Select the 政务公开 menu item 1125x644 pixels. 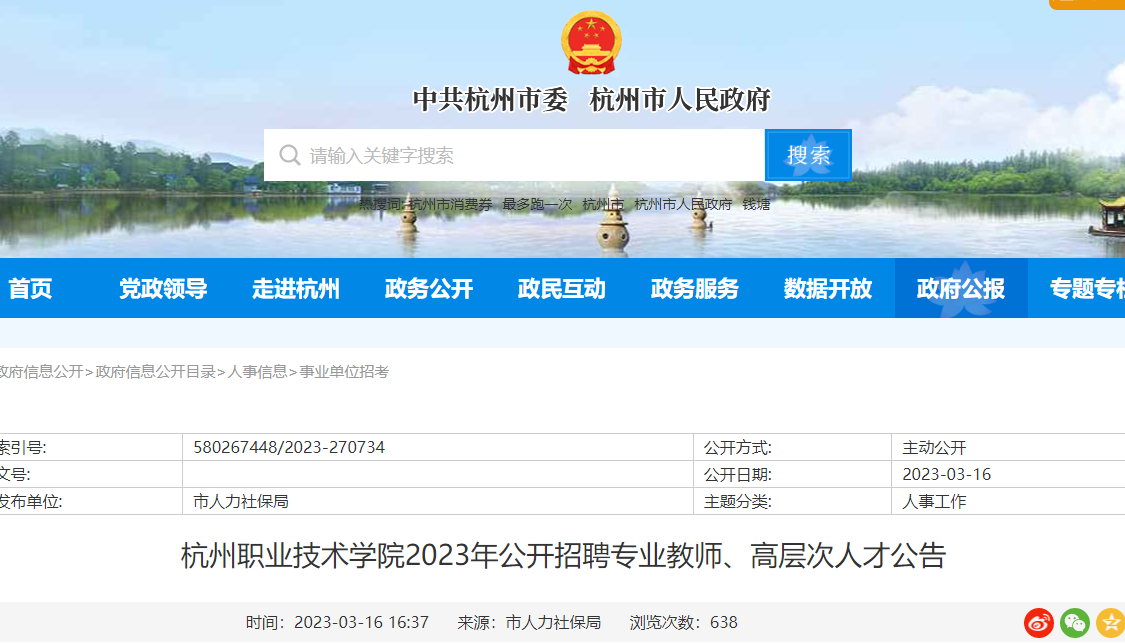pos(429,288)
